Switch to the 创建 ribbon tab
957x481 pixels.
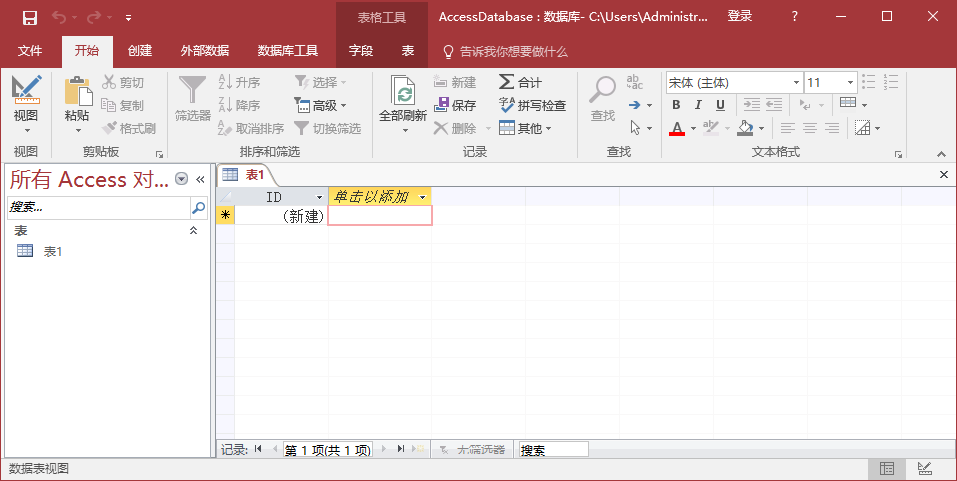[x=140, y=51]
